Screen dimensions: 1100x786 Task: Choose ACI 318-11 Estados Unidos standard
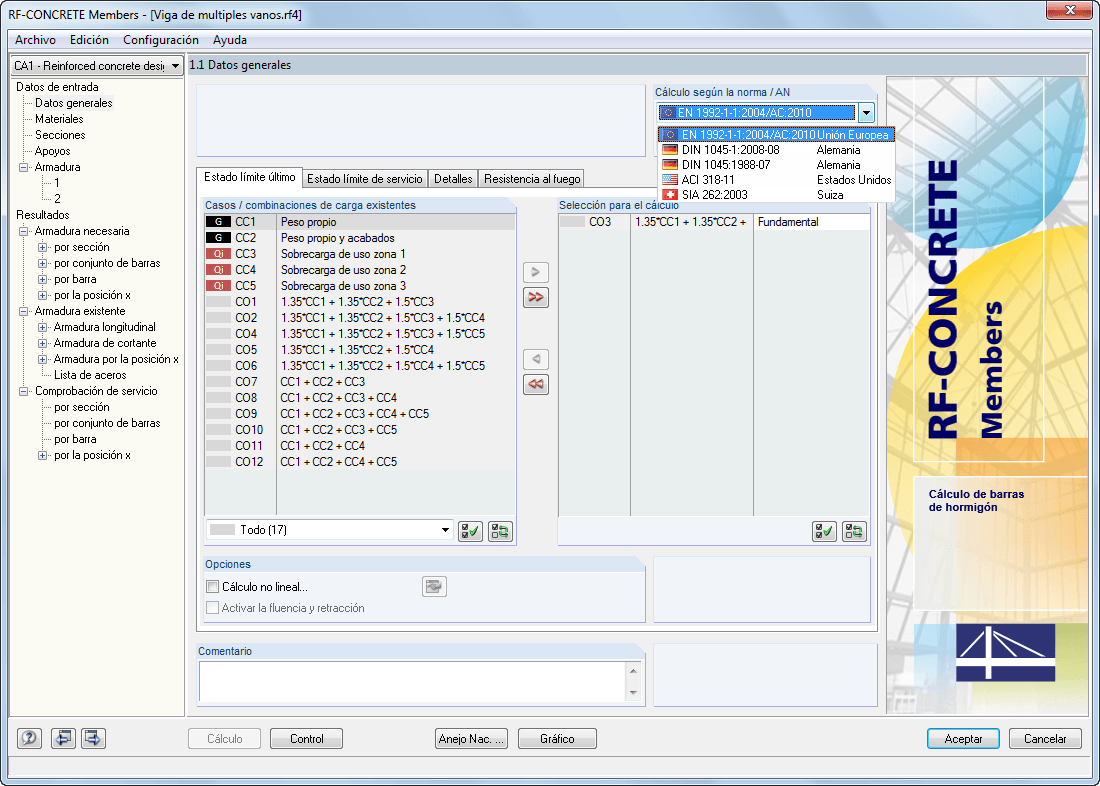tap(776, 180)
